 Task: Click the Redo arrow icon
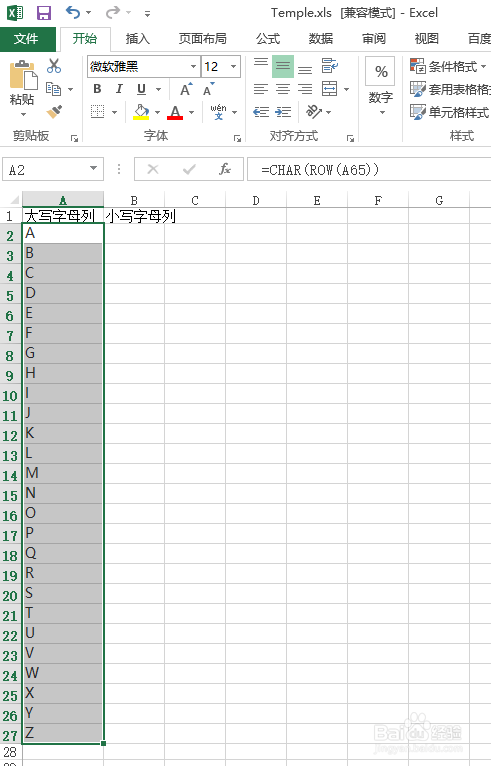112,12
